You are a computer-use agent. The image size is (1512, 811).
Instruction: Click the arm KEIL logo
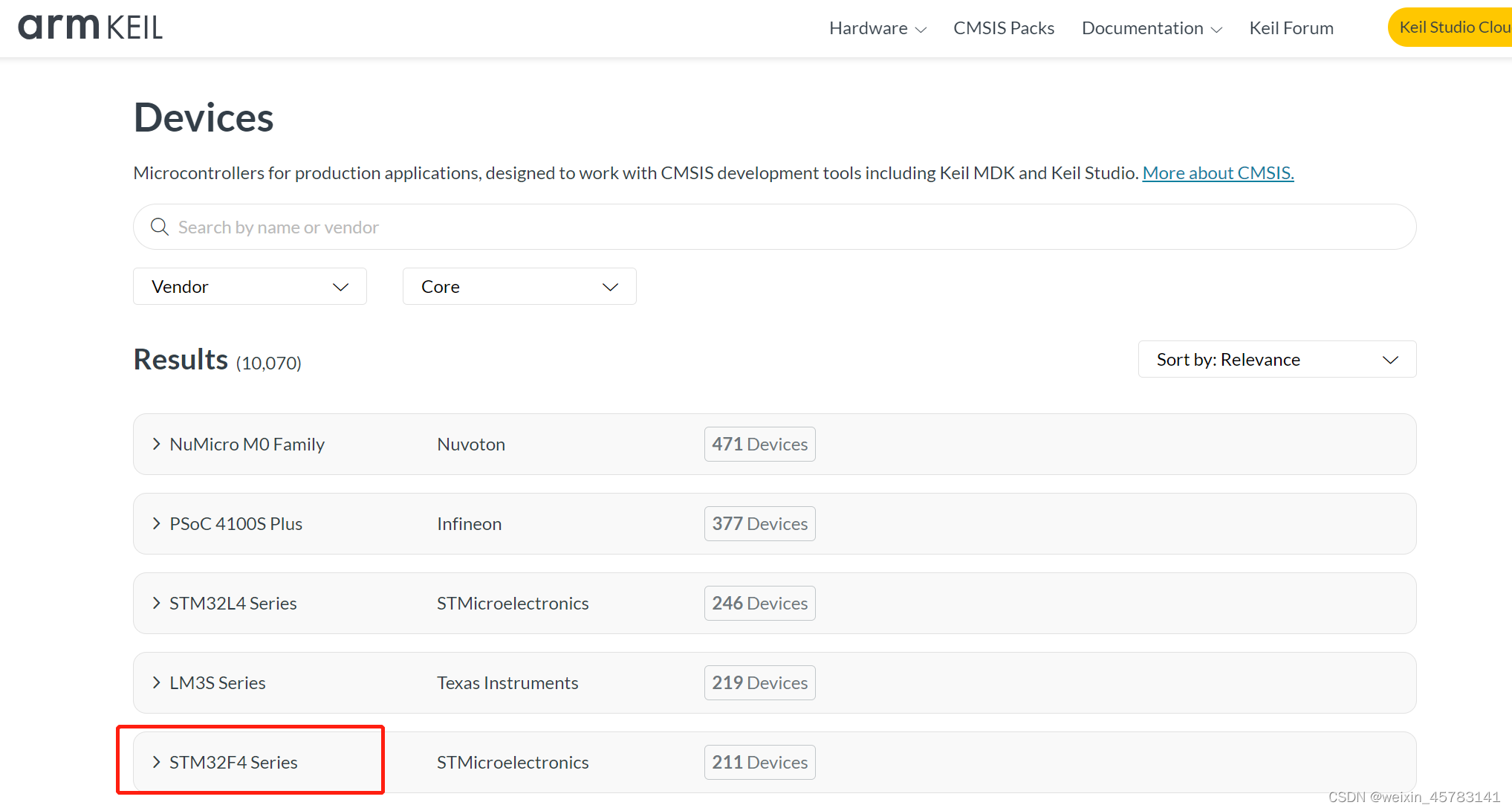tap(90, 28)
